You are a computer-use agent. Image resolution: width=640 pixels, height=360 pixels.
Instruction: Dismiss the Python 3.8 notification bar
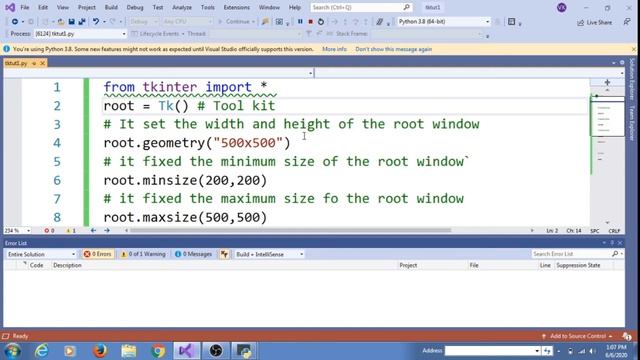633,49
